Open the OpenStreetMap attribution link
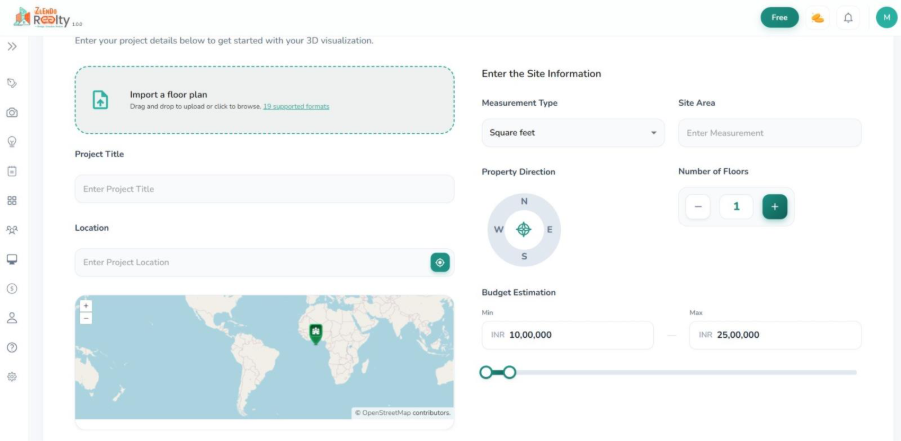Image resolution: width=901 pixels, height=441 pixels. pos(386,413)
